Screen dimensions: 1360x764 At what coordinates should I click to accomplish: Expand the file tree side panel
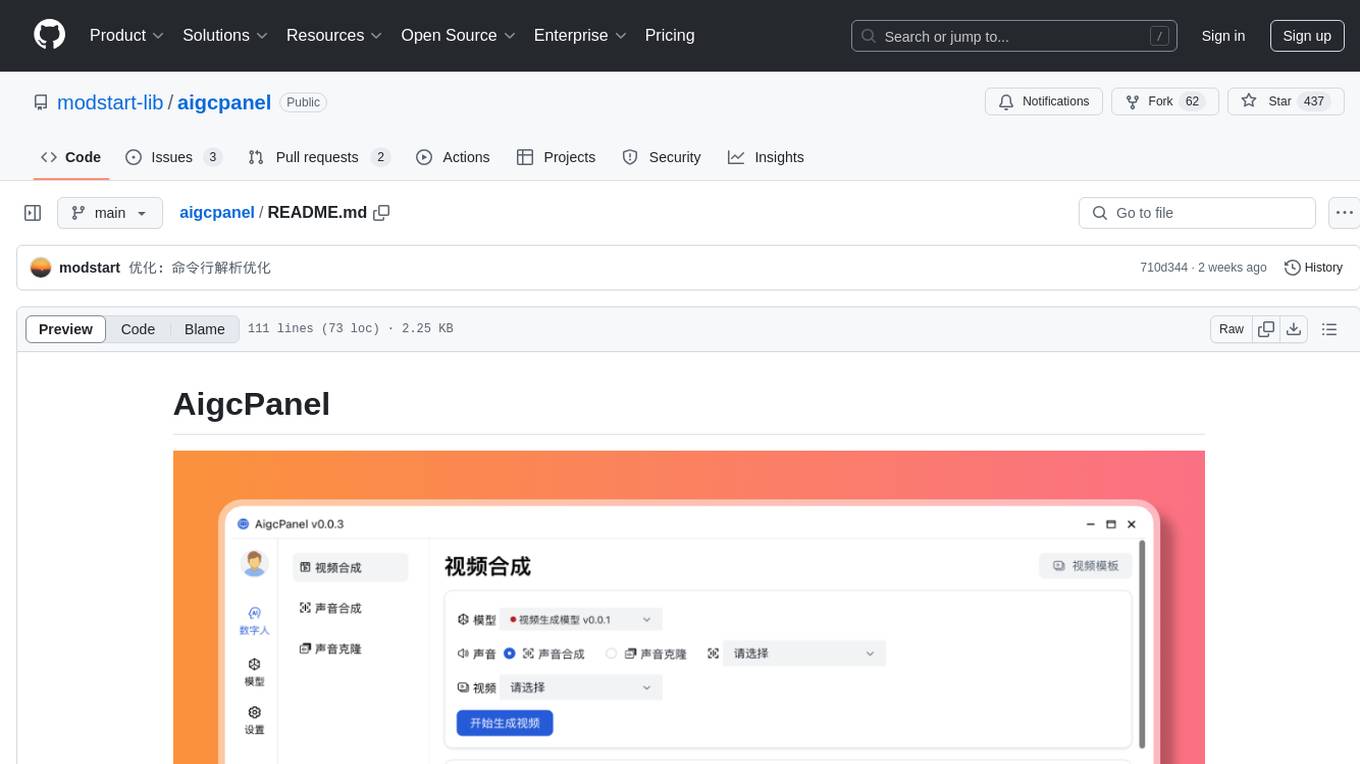coord(33,213)
